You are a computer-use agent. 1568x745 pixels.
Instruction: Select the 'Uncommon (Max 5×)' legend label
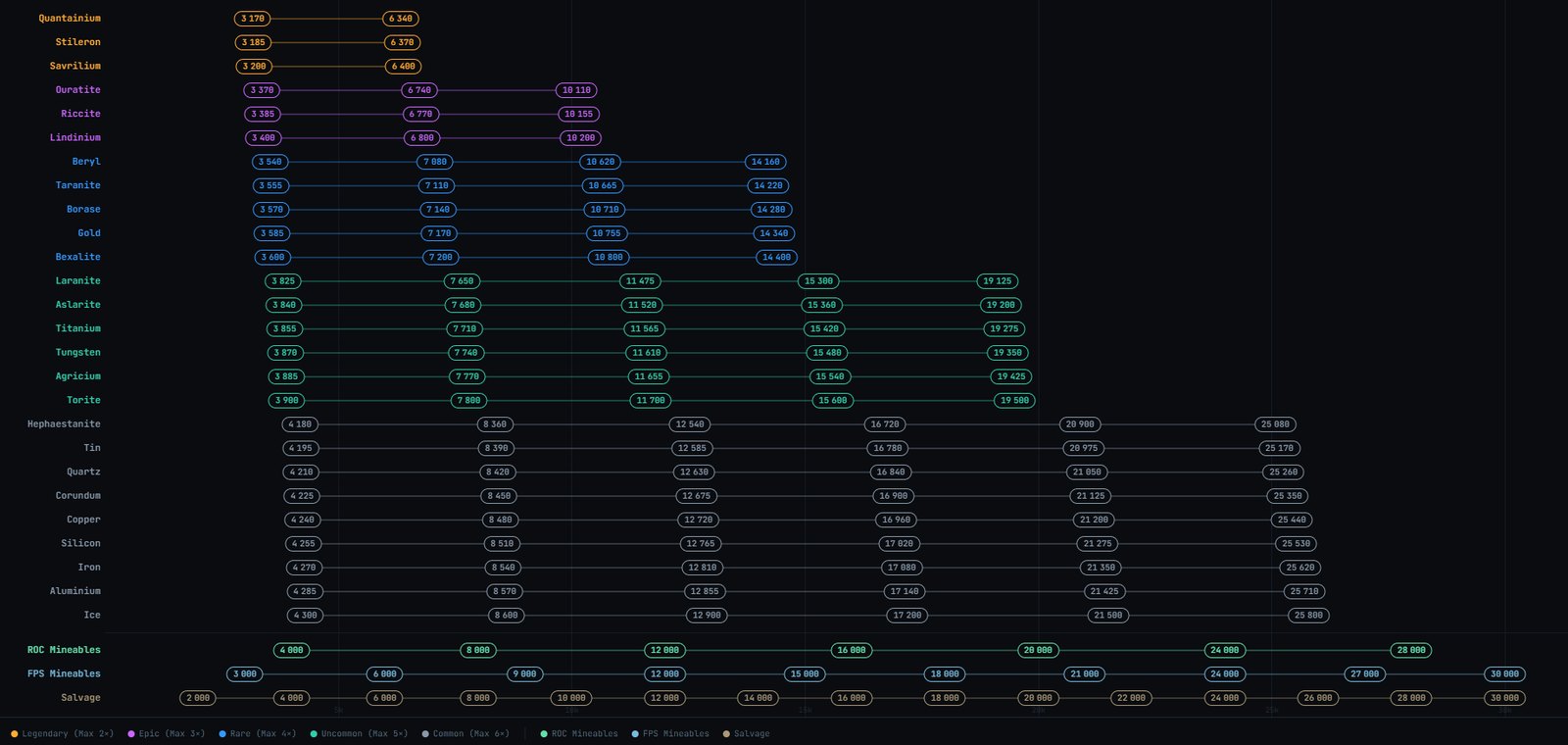coord(365,734)
